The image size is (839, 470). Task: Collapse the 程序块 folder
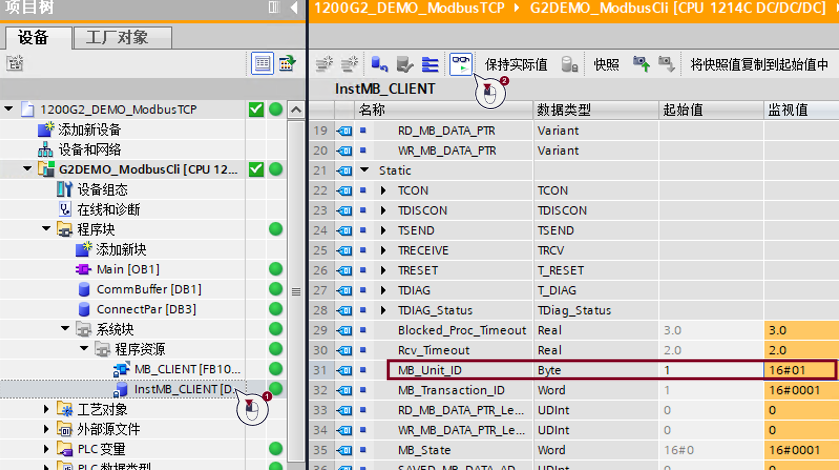[47, 229]
